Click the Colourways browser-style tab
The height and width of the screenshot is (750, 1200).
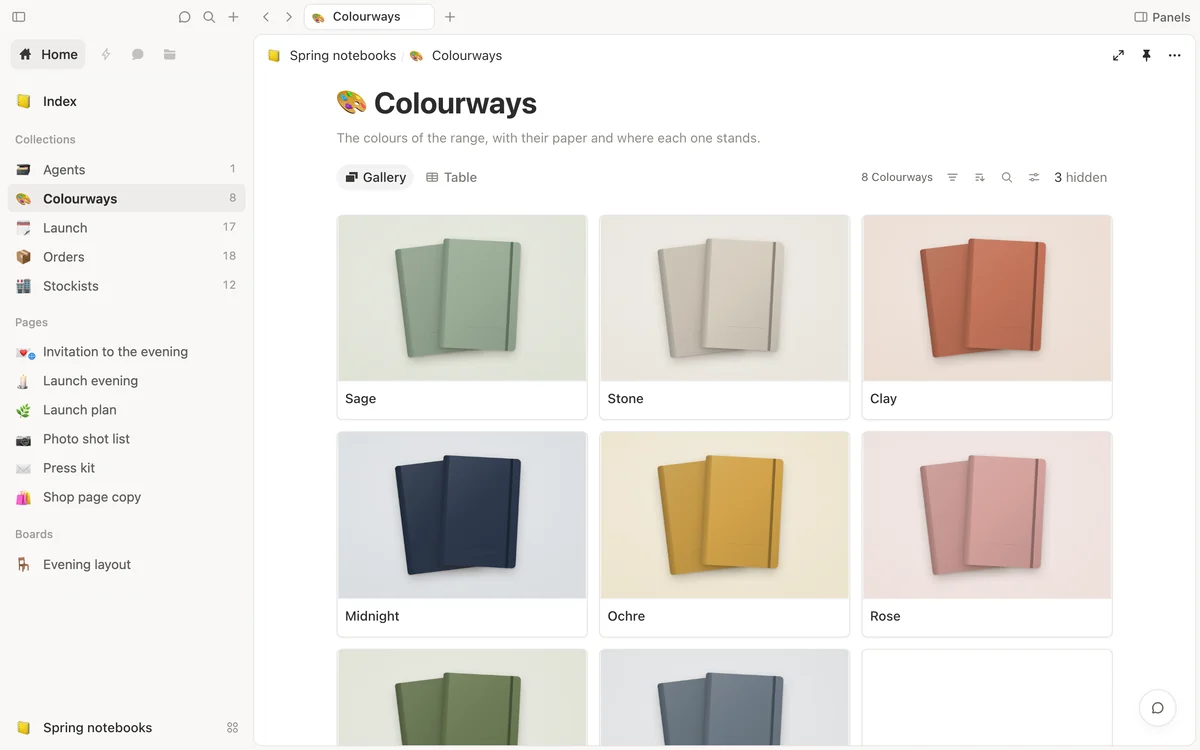(x=369, y=17)
